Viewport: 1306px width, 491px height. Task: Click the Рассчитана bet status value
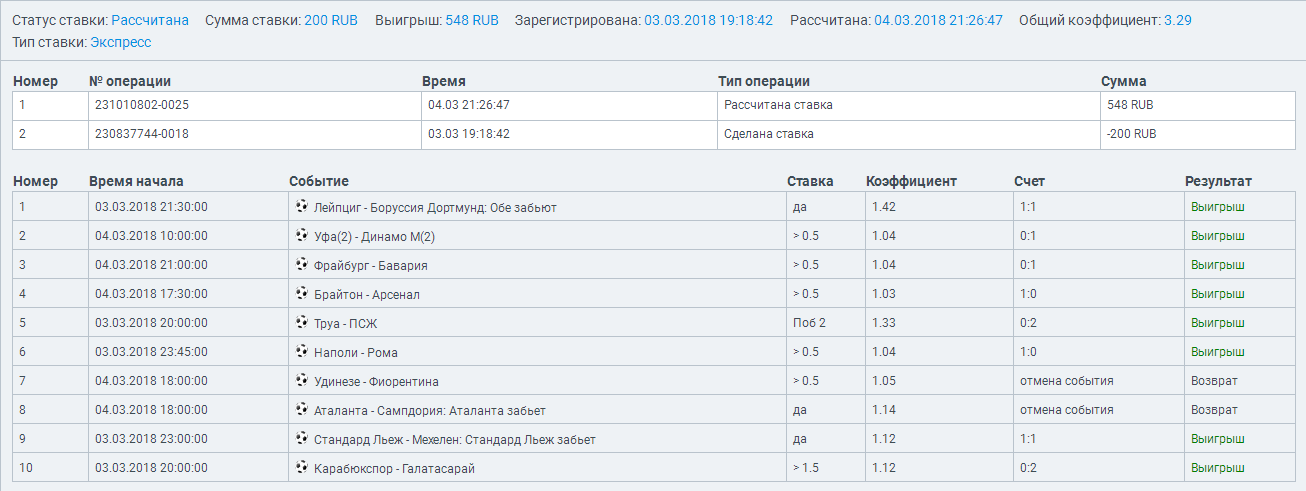[x=150, y=20]
